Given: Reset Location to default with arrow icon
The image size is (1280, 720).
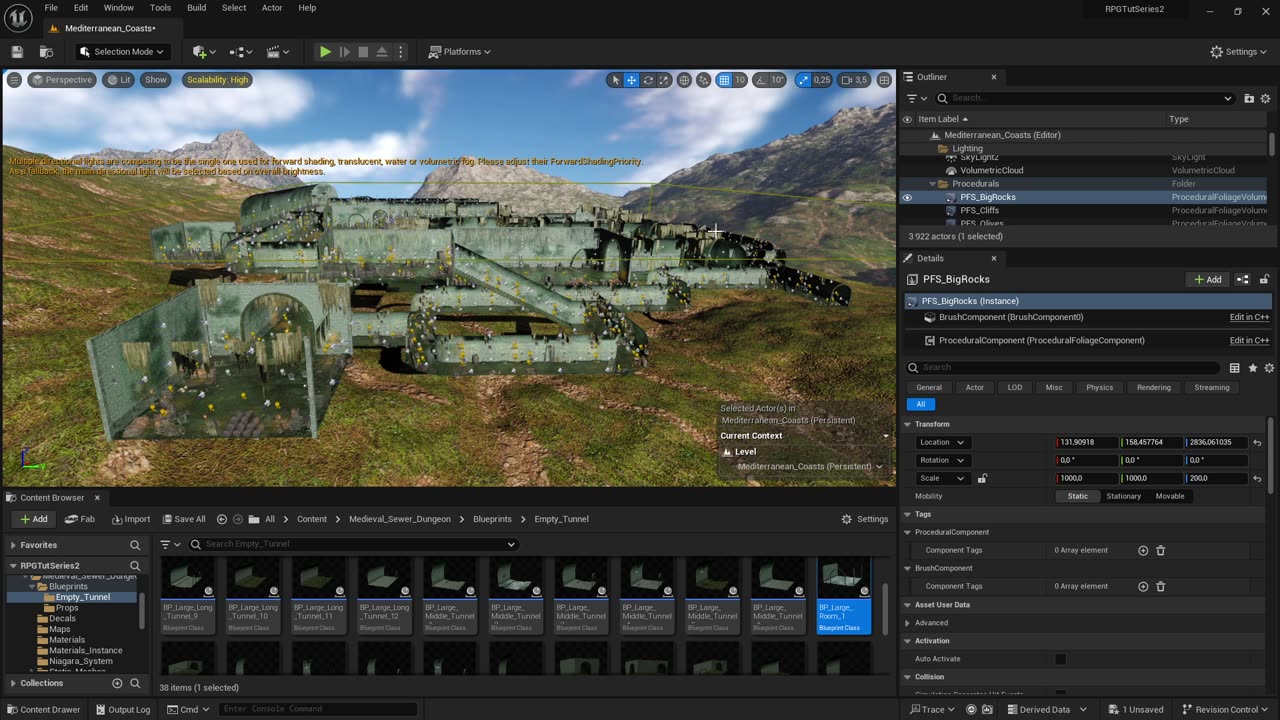Looking at the screenshot, I should [1257, 443].
